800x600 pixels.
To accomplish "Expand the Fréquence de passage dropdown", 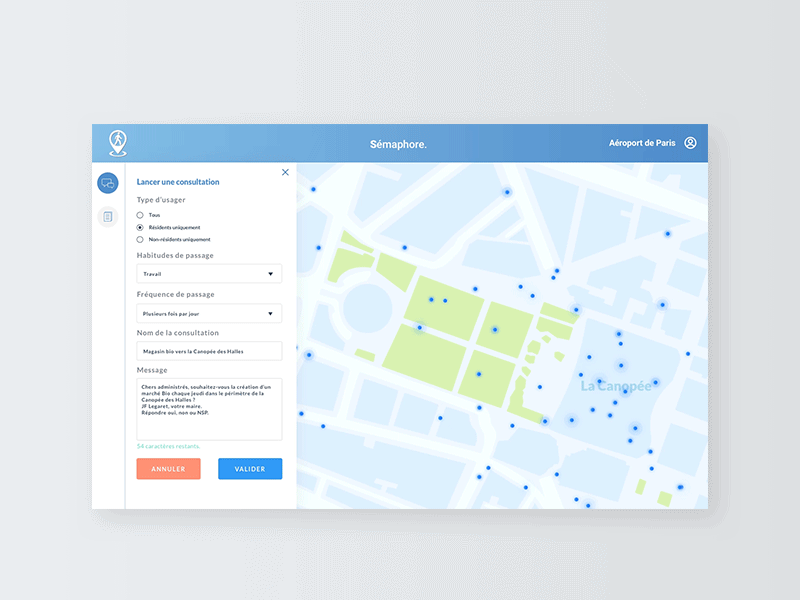I will 209,313.
